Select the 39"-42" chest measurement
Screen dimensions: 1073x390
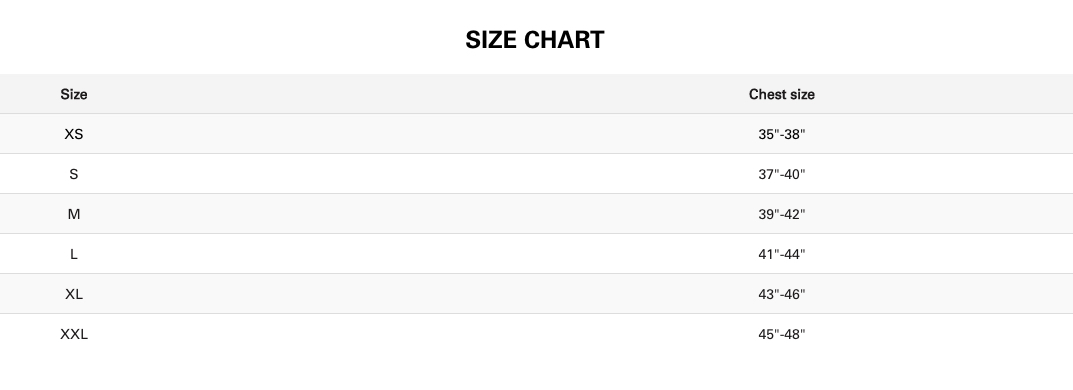pyautogui.click(x=781, y=214)
